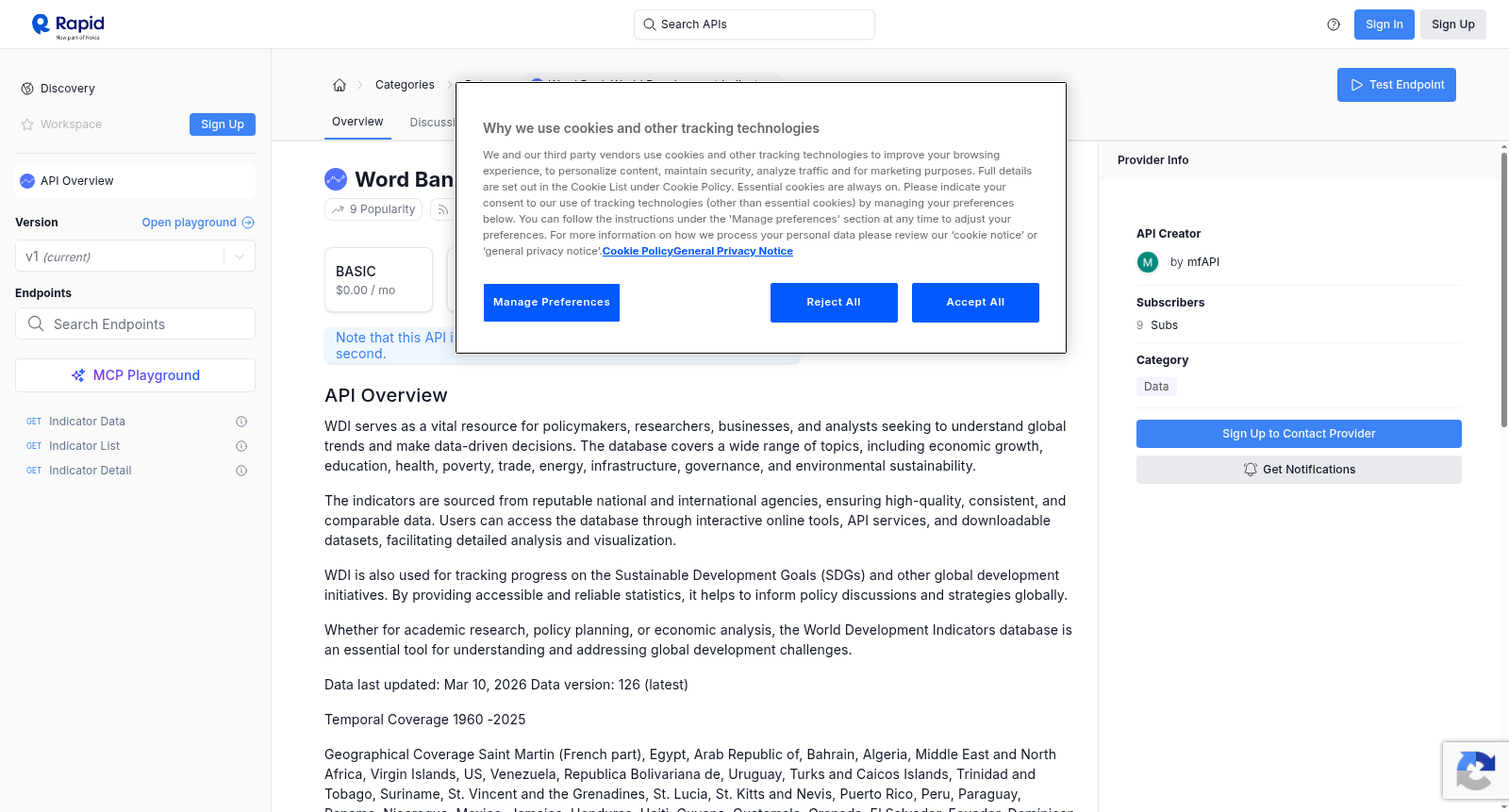Image resolution: width=1509 pixels, height=812 pixels.
Task: Click Manage Preferences in cookie dialog
Action: point(552,303)
